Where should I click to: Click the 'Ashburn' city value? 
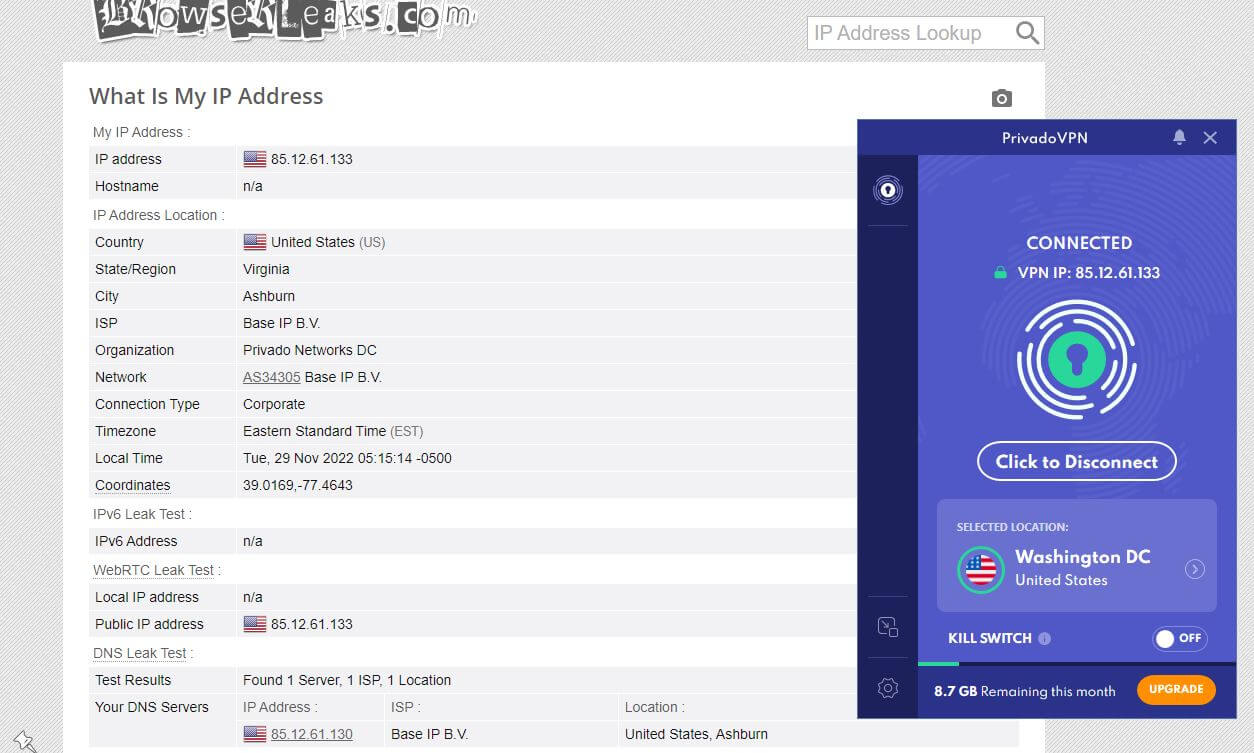269,296
